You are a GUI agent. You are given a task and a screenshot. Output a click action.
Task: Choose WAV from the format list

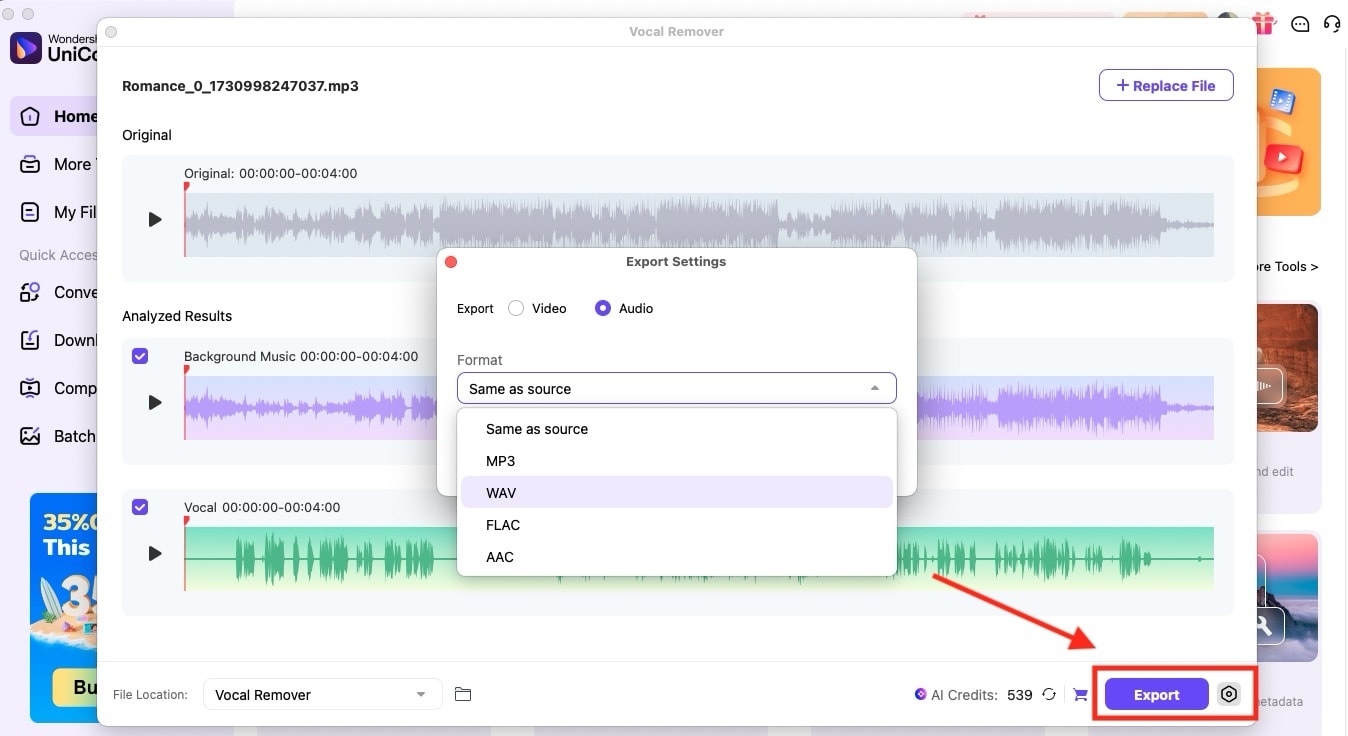tap(676, 493)
